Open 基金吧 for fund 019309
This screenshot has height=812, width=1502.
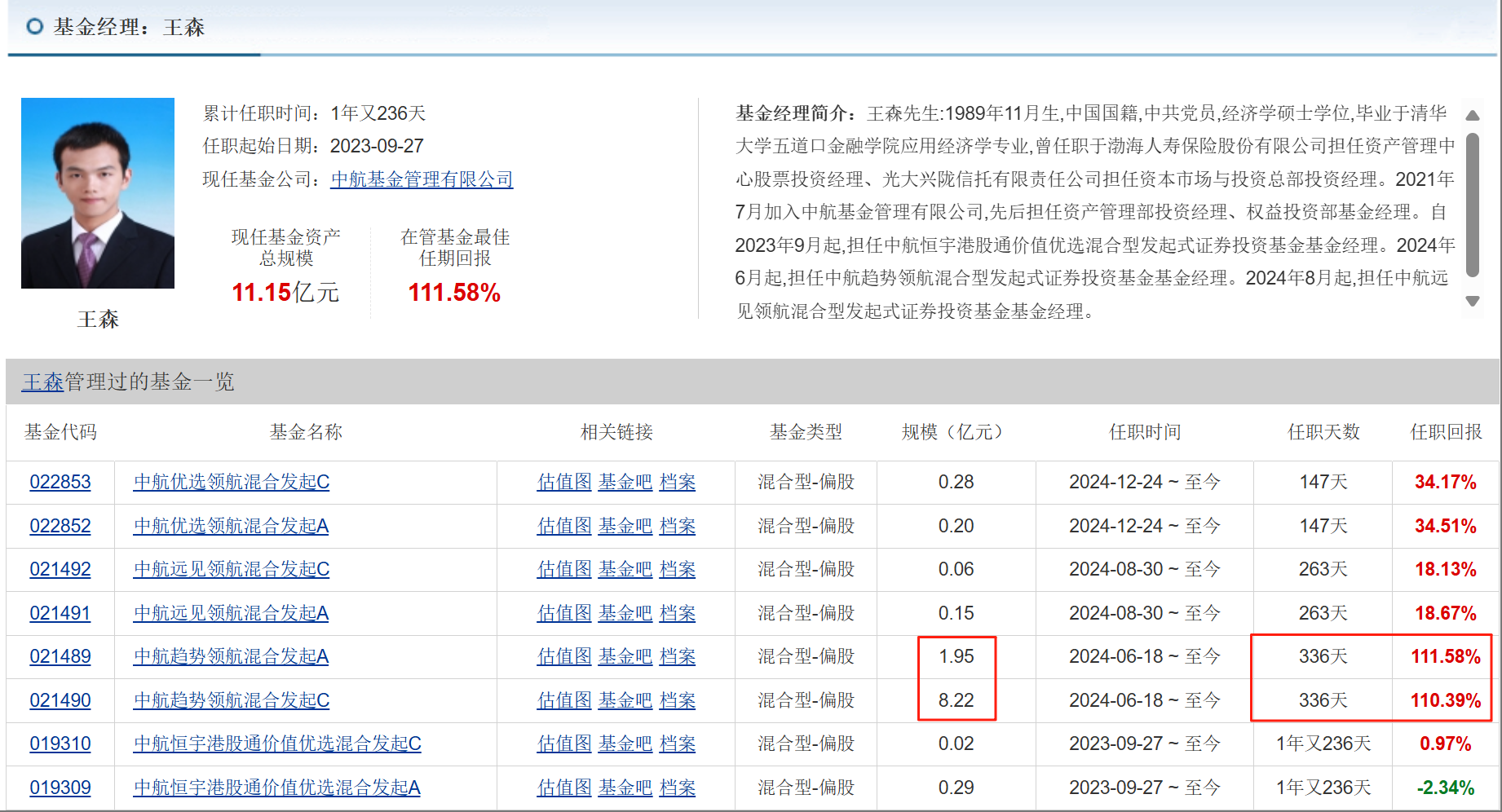(625, 788)
